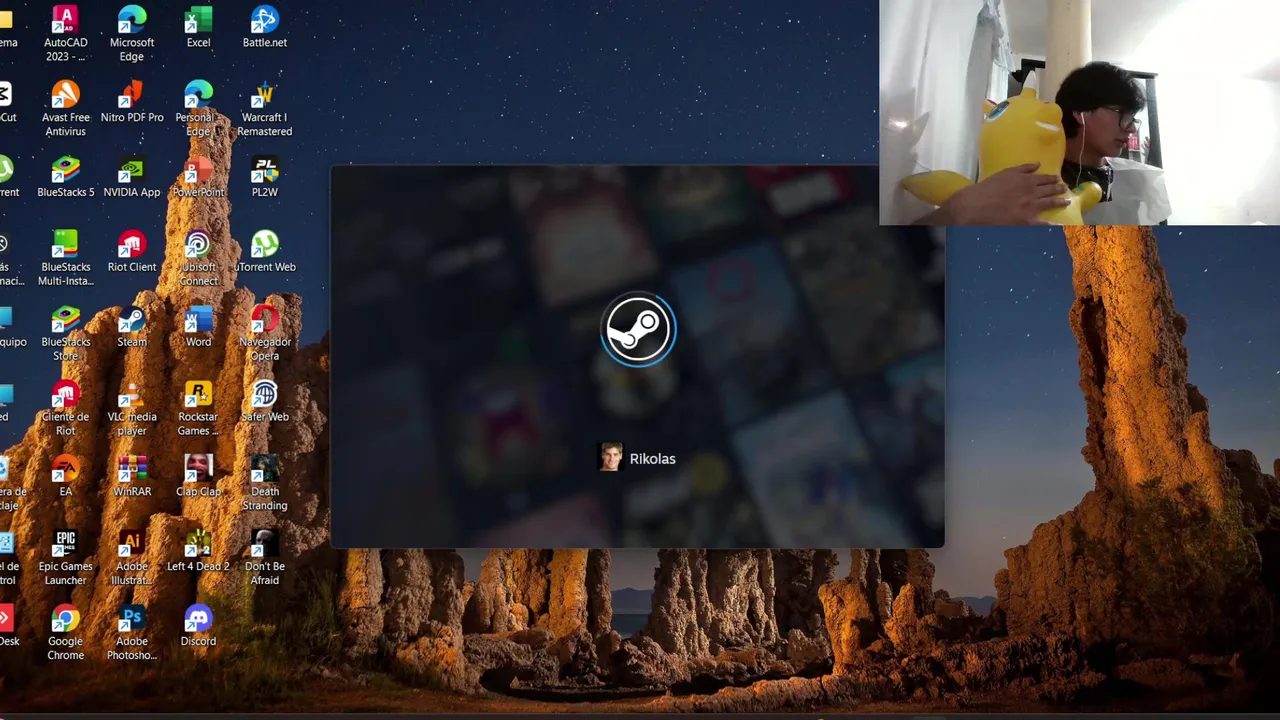
Task: Select the Death Stranding icon
Action: 265,483
